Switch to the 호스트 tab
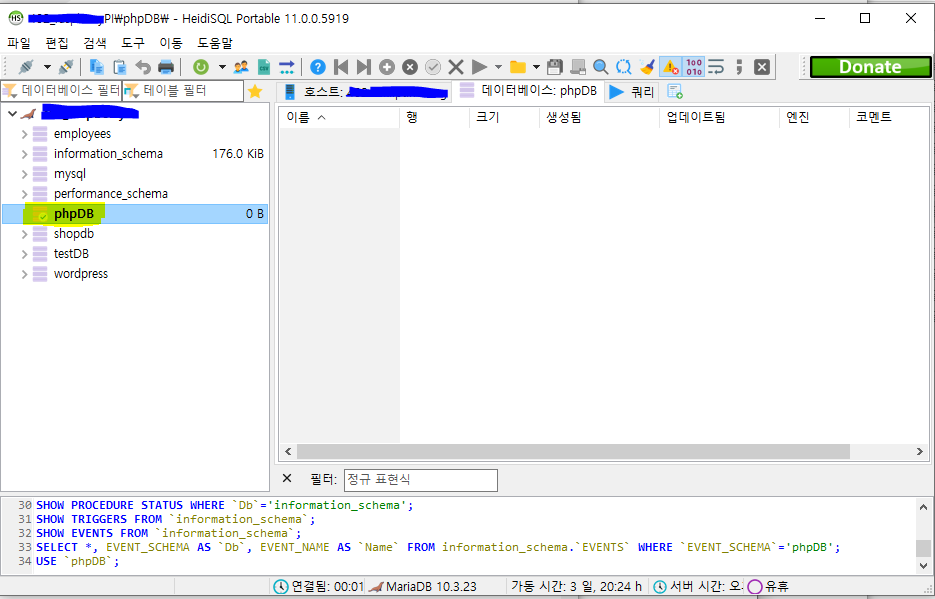Viewport: 935px width, 599px height. click(365, 92)
